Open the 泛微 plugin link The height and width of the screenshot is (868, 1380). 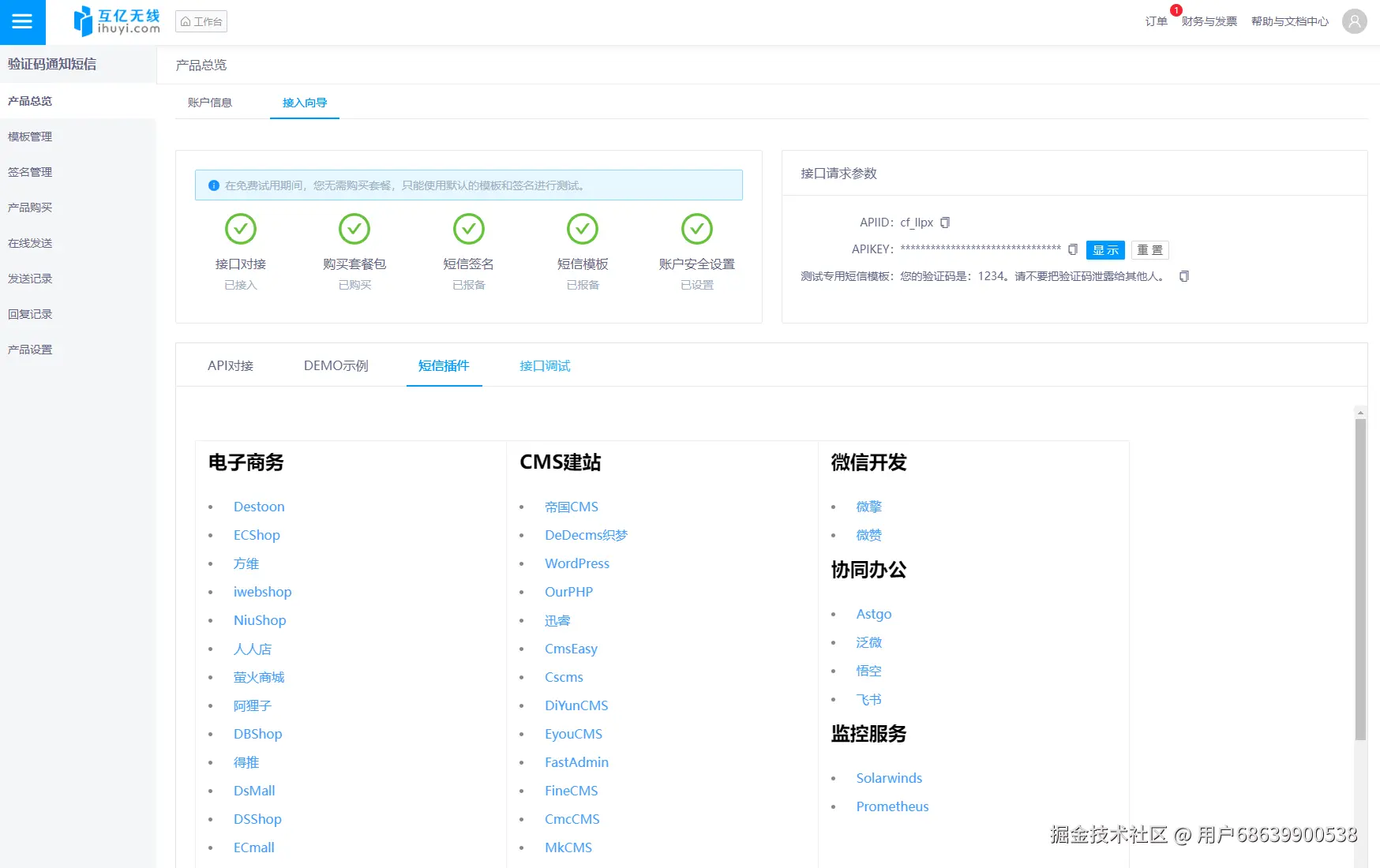point(868,642)
